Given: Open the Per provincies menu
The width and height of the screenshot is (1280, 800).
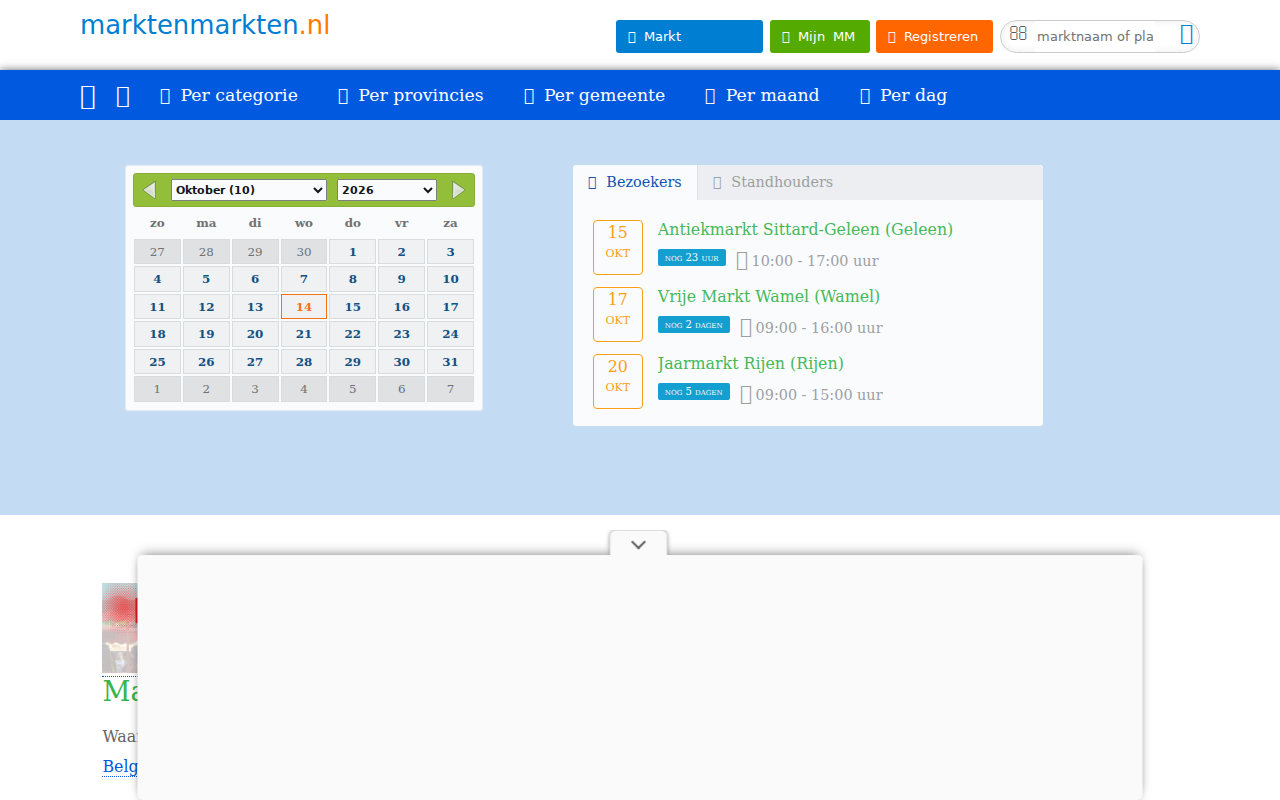Looking at the screenshot, I should [411, 95].
